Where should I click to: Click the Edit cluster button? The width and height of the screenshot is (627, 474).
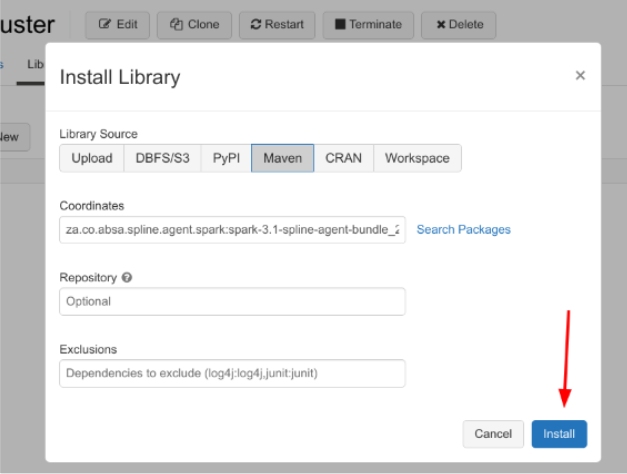118,24
